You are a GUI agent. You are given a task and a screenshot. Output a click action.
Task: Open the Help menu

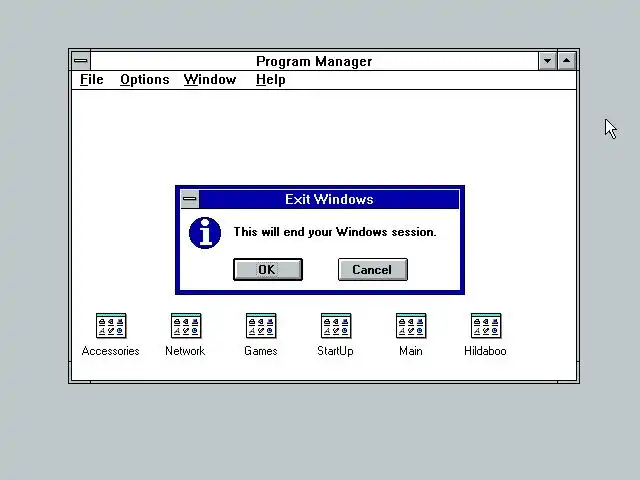tap(271, 80)
